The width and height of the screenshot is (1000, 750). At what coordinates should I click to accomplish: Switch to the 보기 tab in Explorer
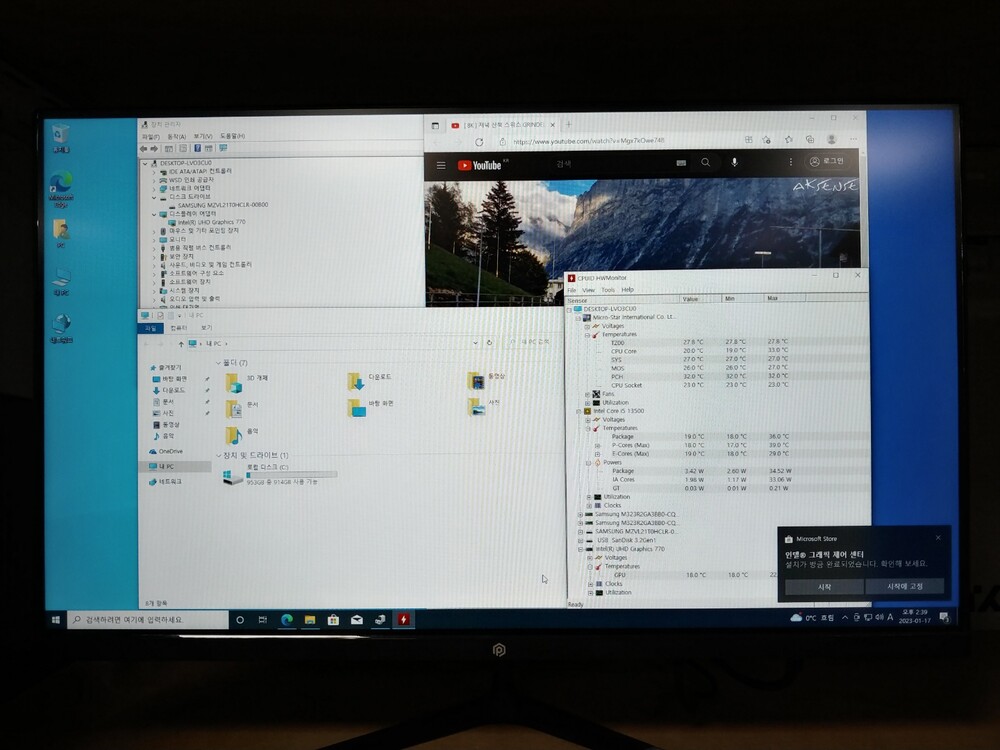[x=206, y=327]
